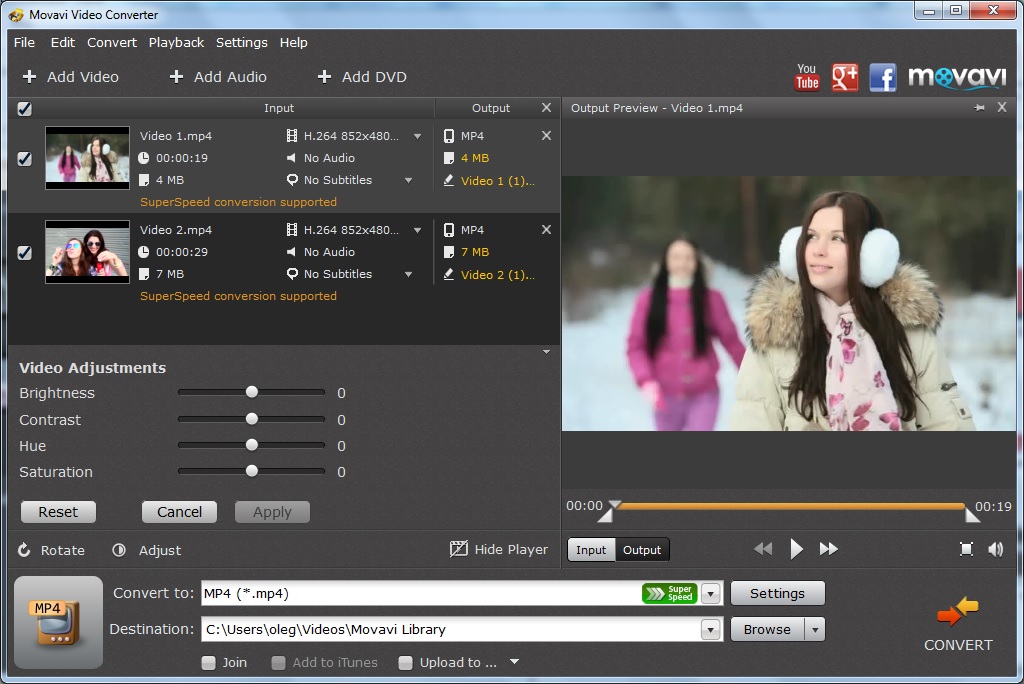Switch to the Output preview tab
1024x684 pixels.
point(642,549)
